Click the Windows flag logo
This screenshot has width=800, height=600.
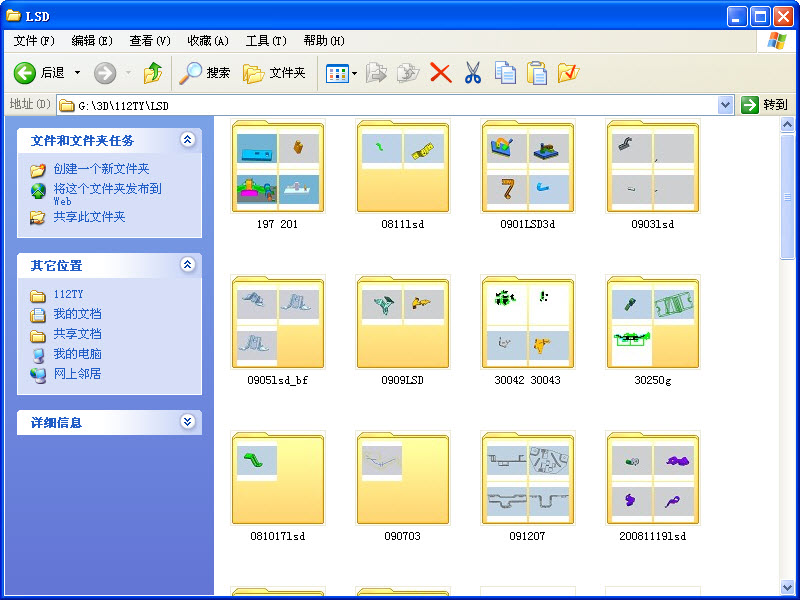point(777,41)
